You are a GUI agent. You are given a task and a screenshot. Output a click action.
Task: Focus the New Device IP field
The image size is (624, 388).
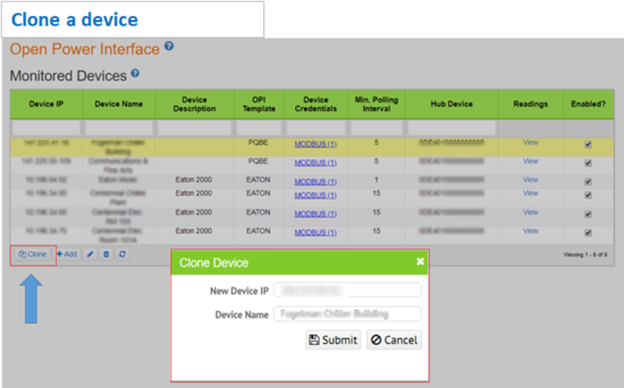pyautogui.click(x=347, y=290)
